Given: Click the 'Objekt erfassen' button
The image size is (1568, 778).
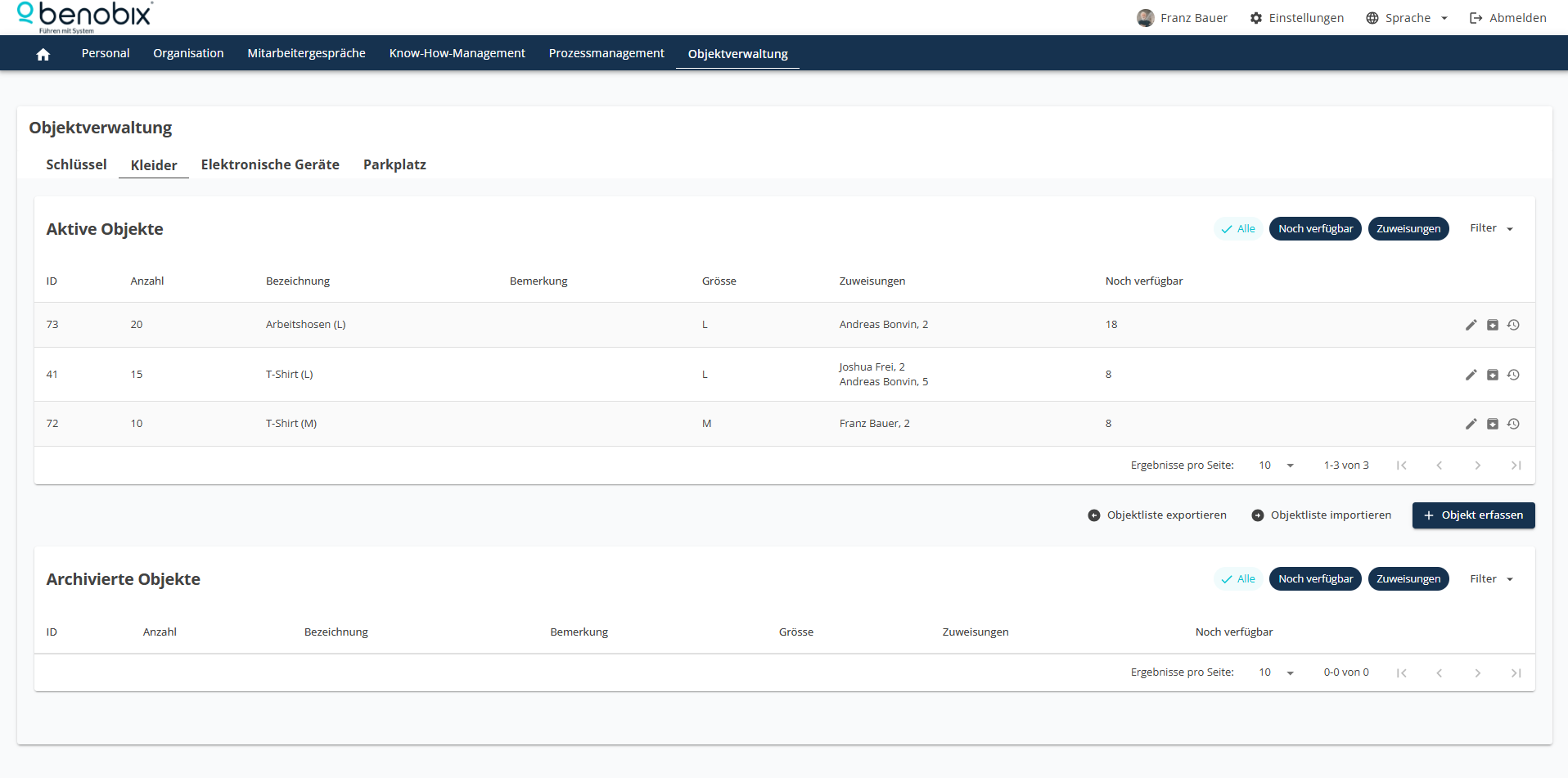Looking at the screenshot, I should pos(1473,515).
